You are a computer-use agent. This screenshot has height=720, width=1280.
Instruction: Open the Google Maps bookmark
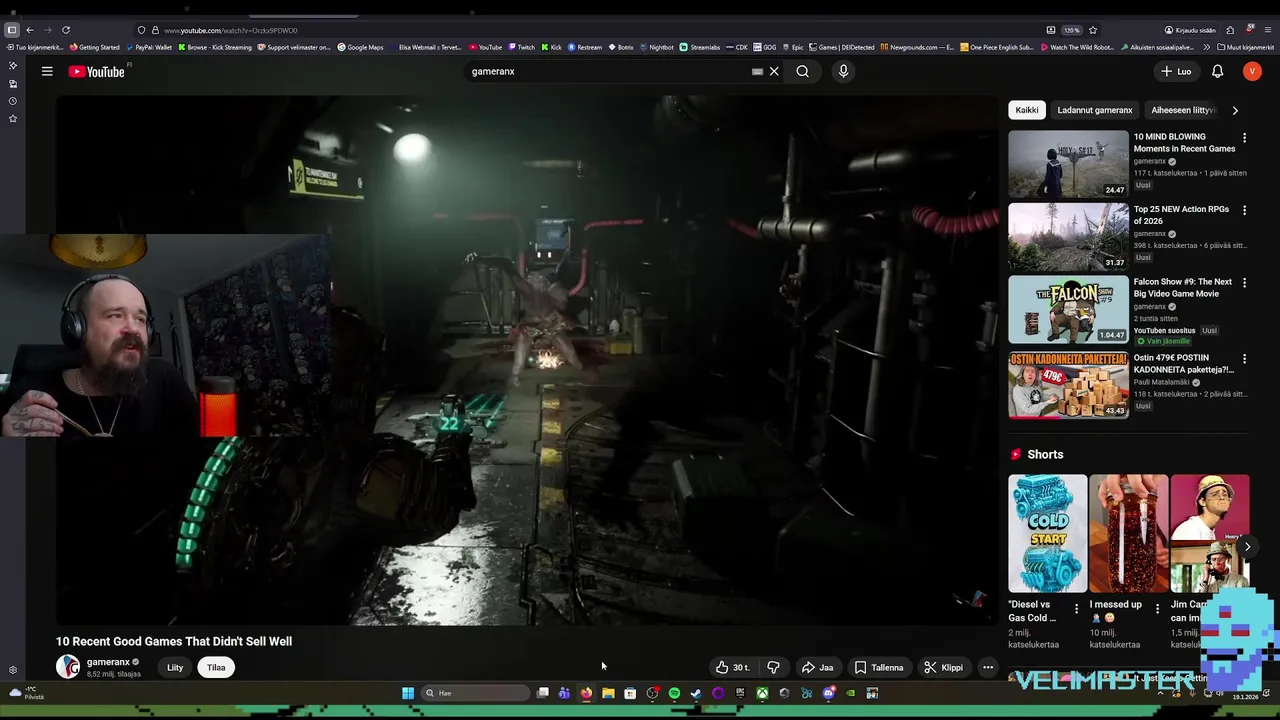pos(360,47)
